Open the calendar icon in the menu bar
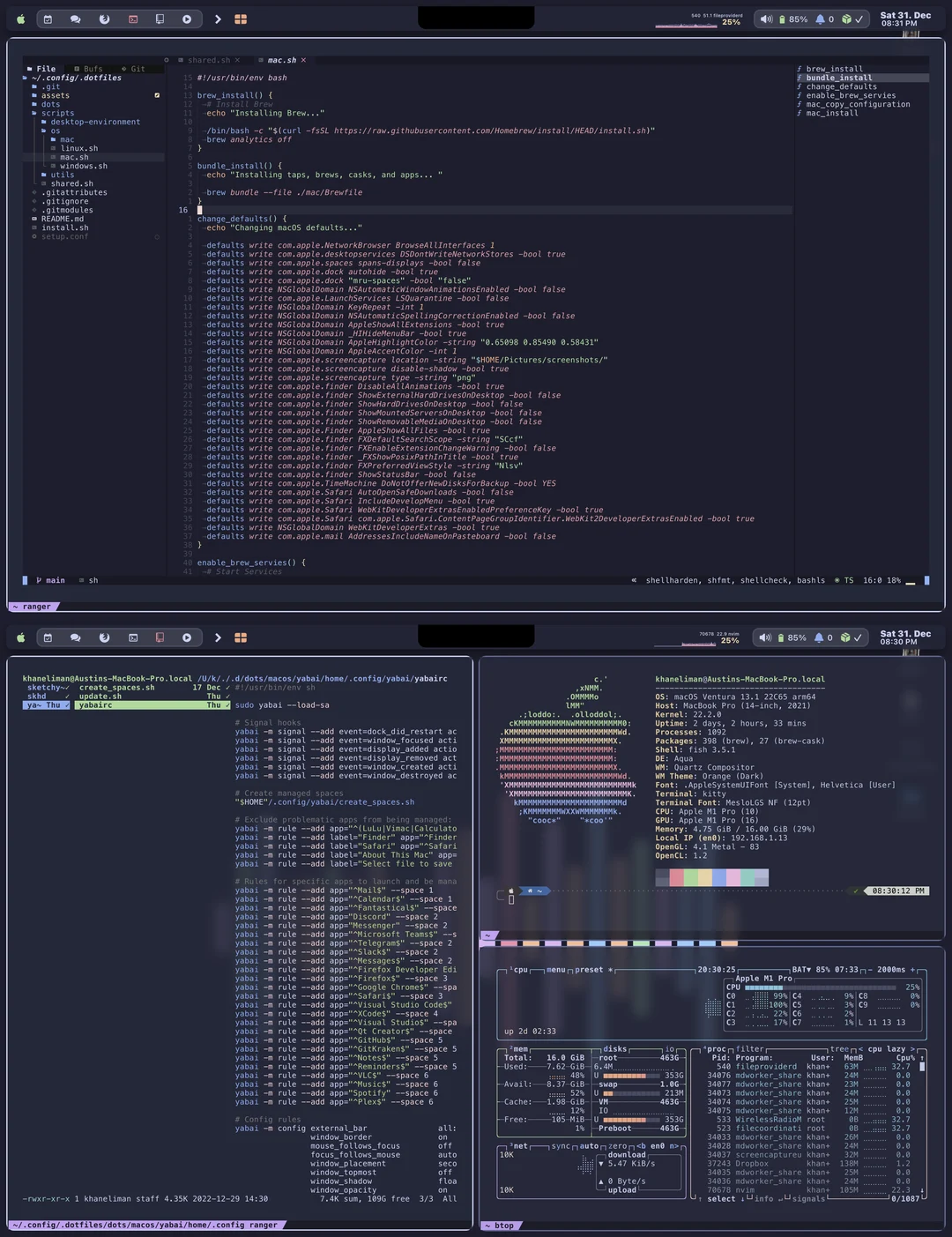The width and height of the screenshot is (952, 1237). 48,19
